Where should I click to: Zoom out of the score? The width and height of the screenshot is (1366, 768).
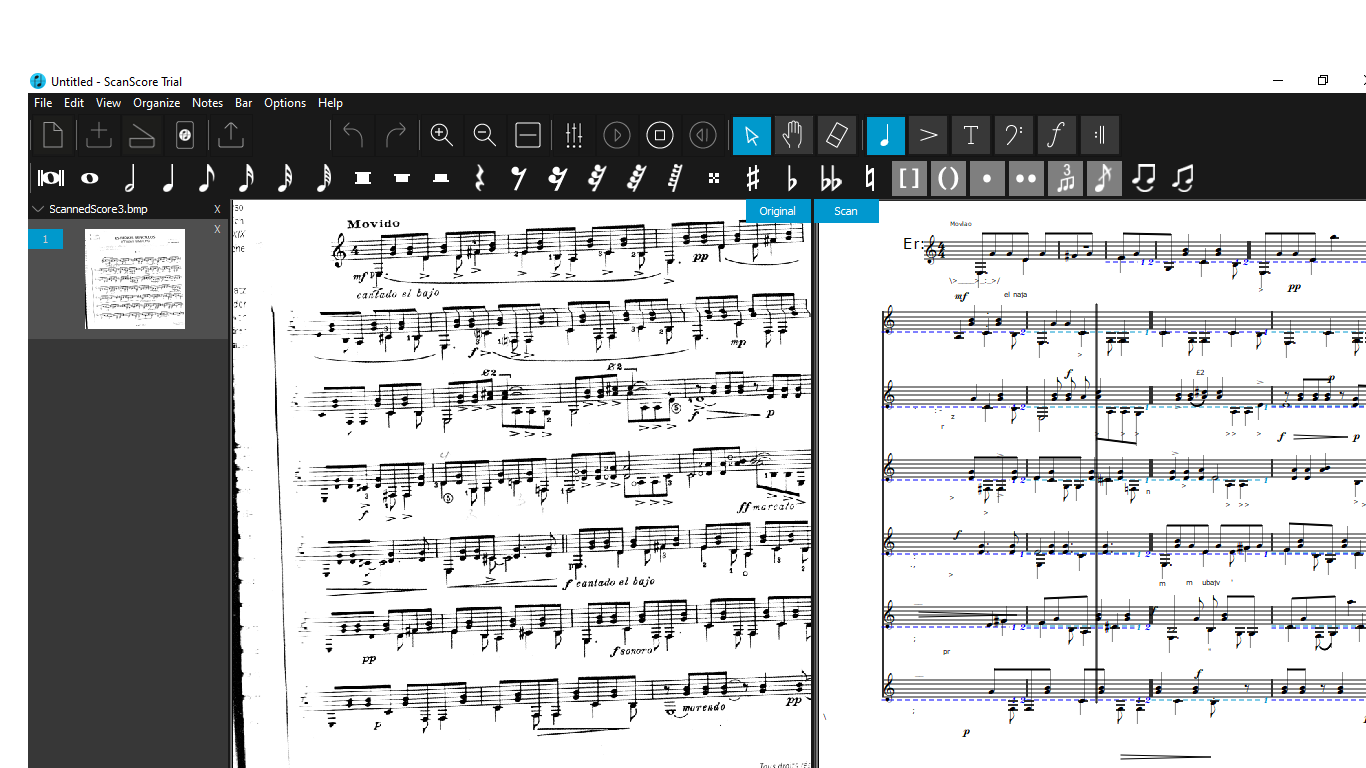coord(485,135)
